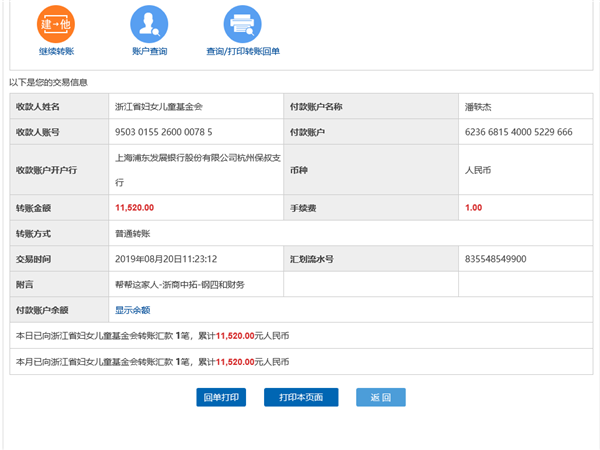Screen dimensions: 600x450
Task: Open the 查询/打印转账回单 text link
Action: (243, 51)
